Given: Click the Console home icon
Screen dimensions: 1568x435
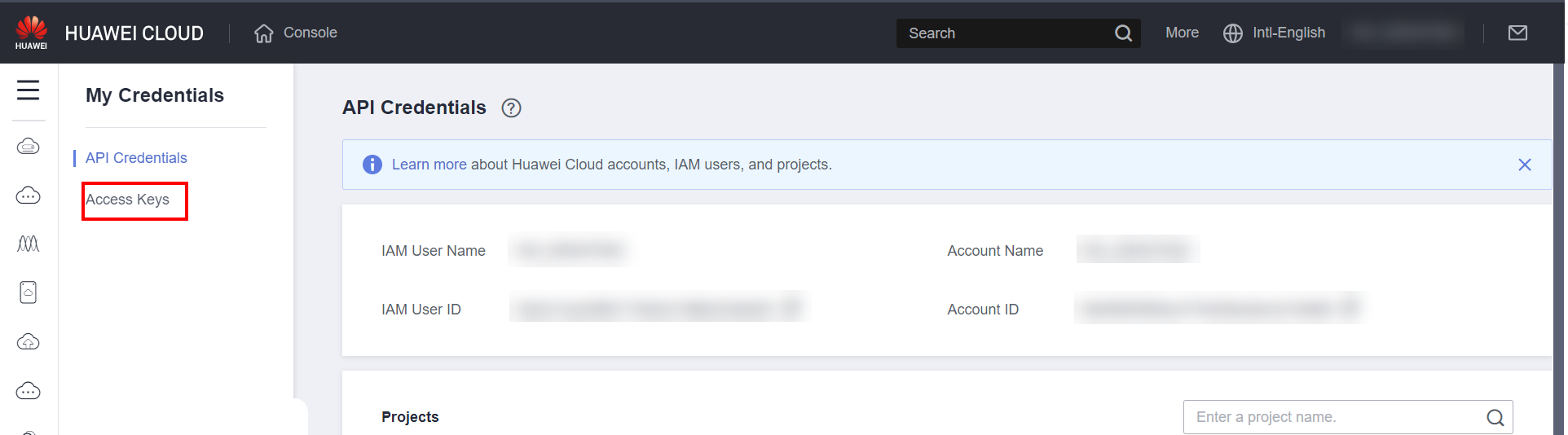Looking at the screenshot, I should click(x=263, y=33).
